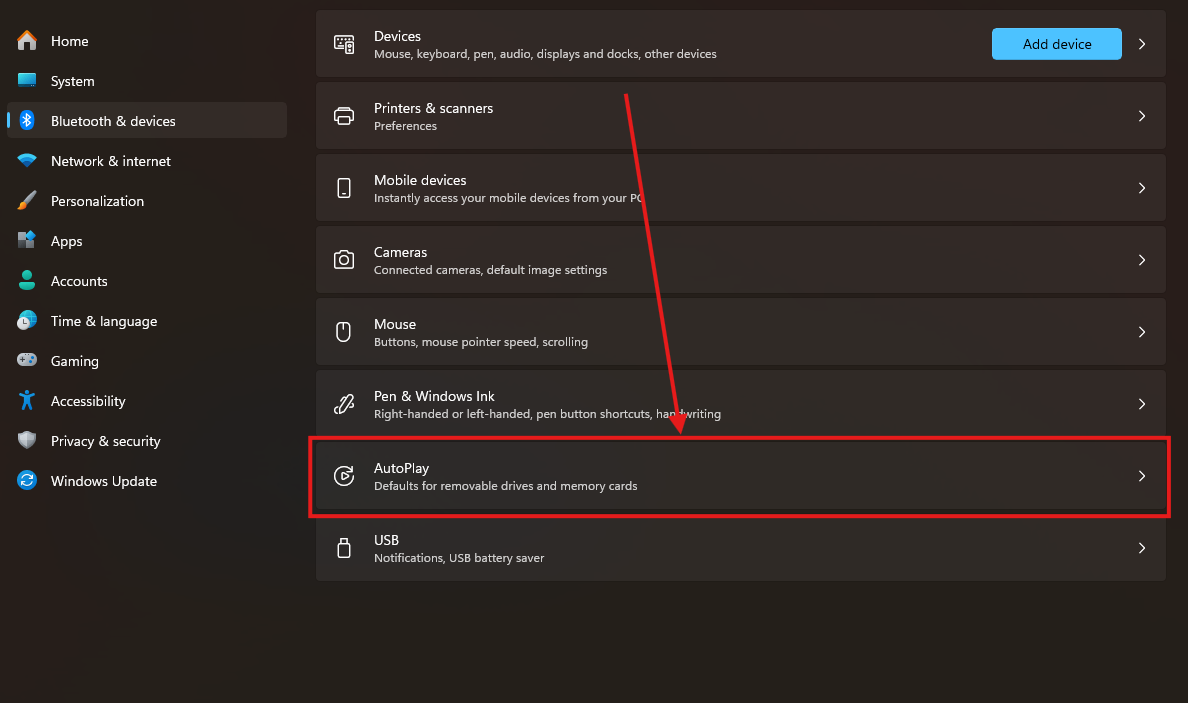Screen dimensions: 1188x703
Task: Click 'Buttons, mouse pointer speed, scrolling' text
Action: pos(480,342)
